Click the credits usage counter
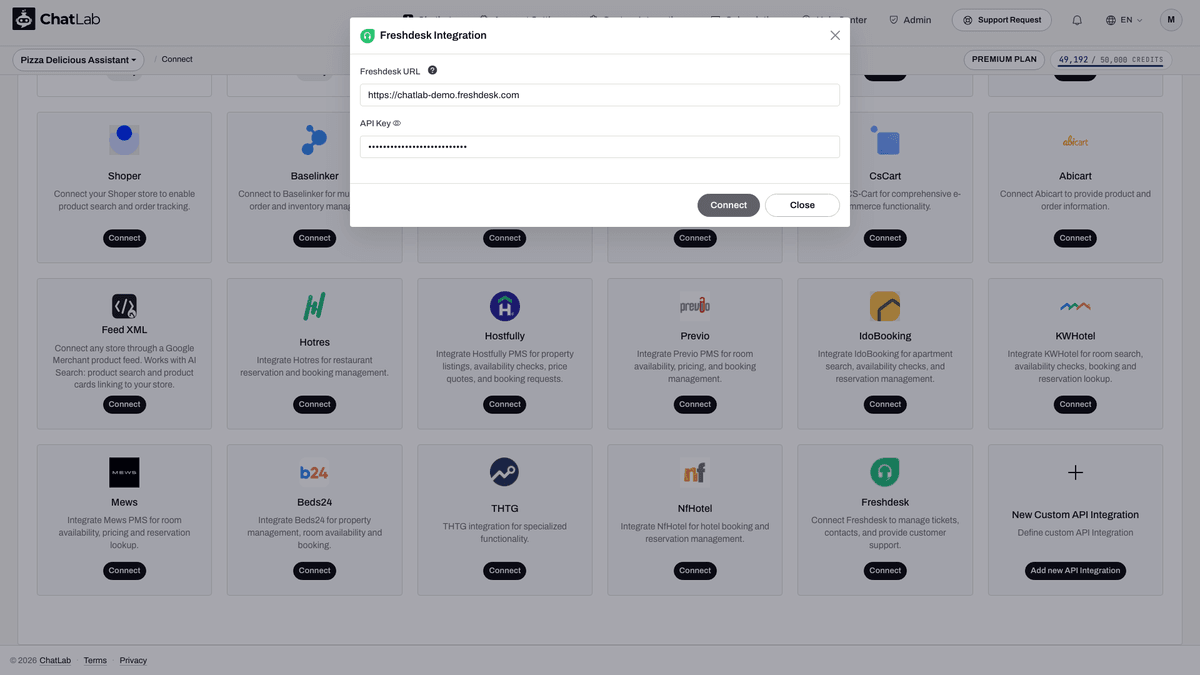 pos(1110,60)
